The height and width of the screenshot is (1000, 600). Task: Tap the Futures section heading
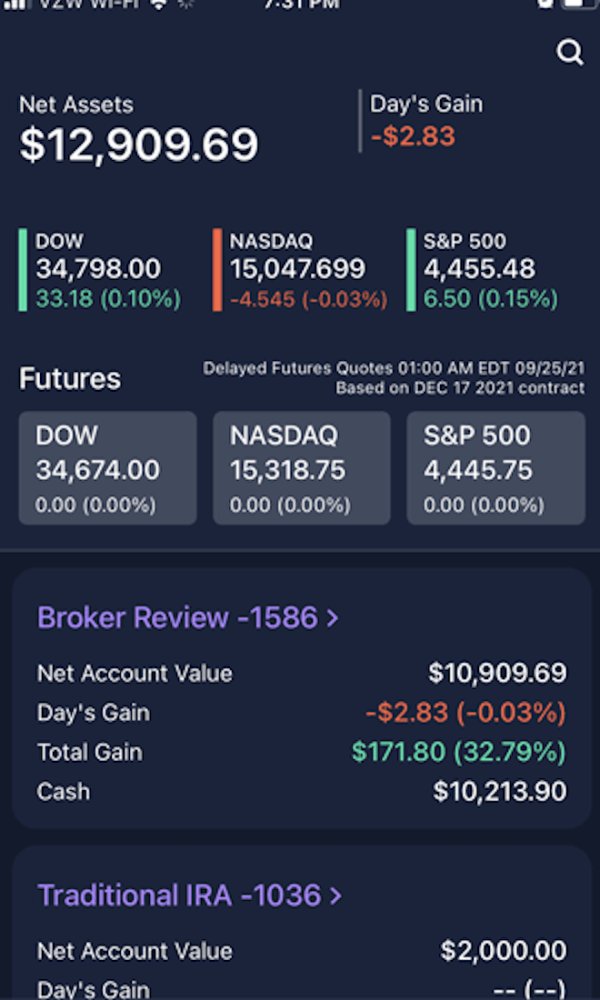click(x=70, y=379)
